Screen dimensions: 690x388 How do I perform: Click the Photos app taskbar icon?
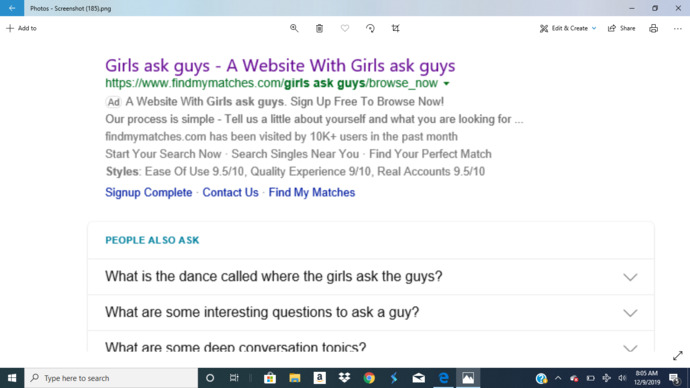pyautogui.click(x=468, y=378)
